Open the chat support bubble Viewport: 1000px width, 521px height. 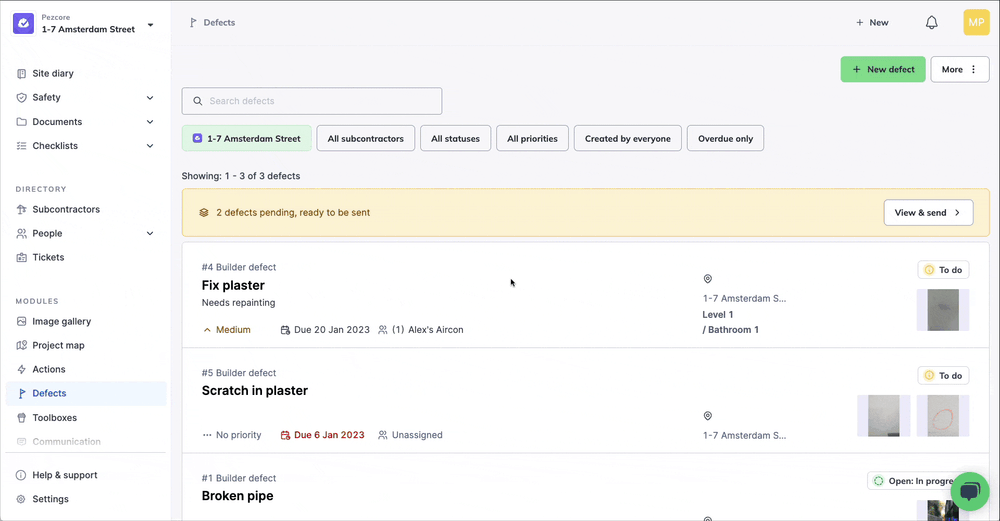[x=970, y=492]
